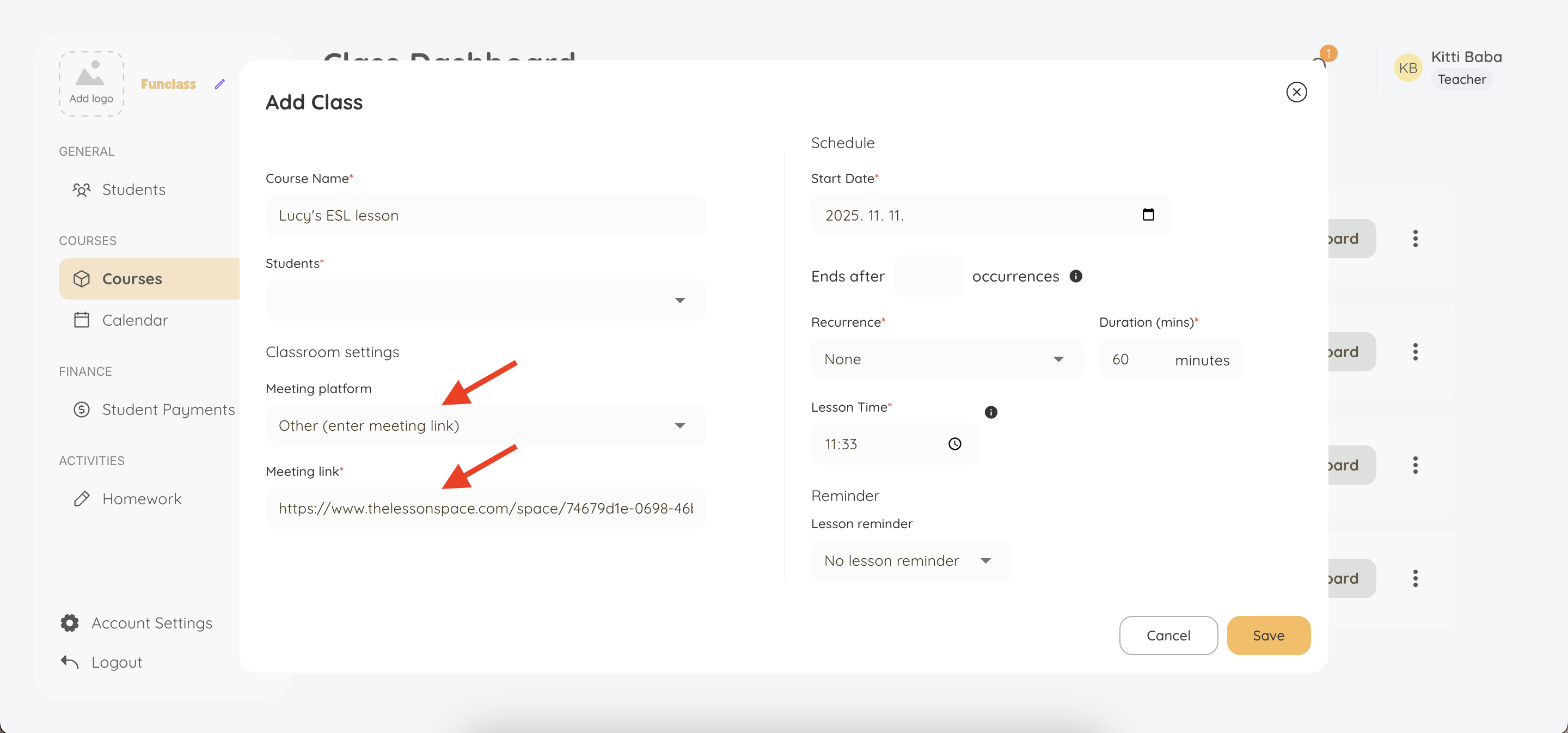Click the Add logo placeholder
The image size is (1568, 733).
click(91, 83)
